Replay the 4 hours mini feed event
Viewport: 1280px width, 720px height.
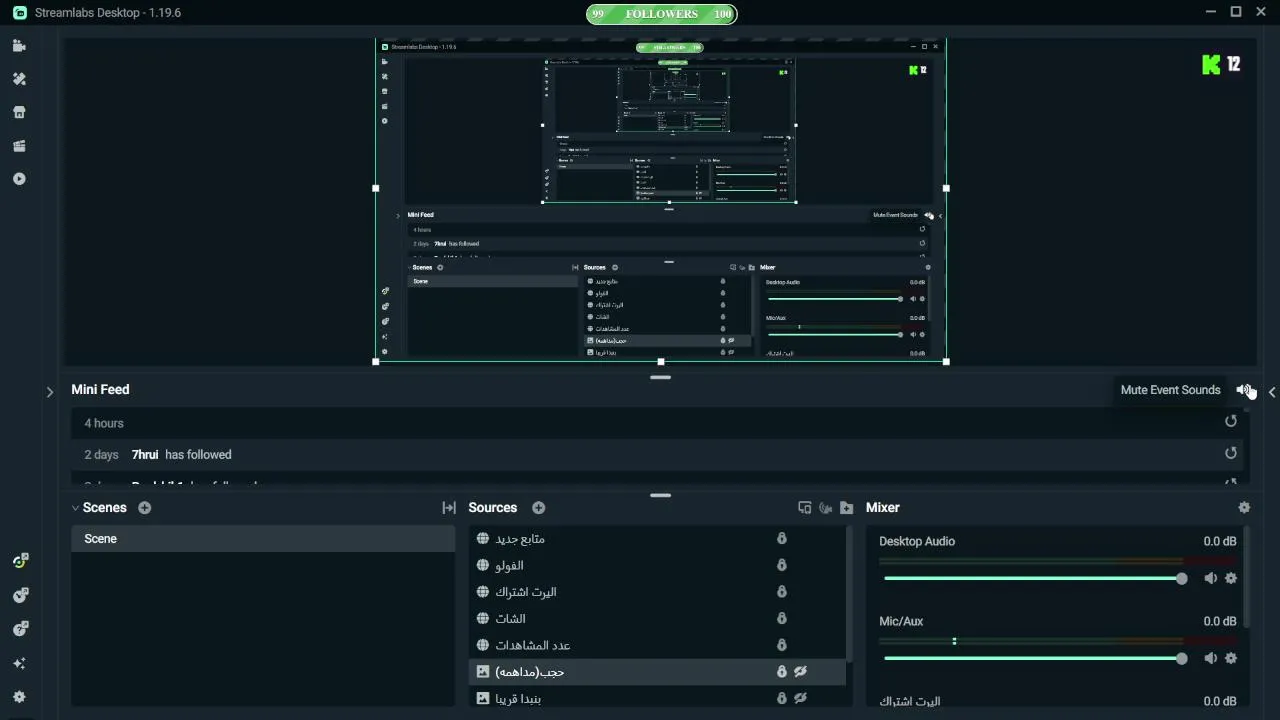pyautogui.click(x=1231, y=422)
